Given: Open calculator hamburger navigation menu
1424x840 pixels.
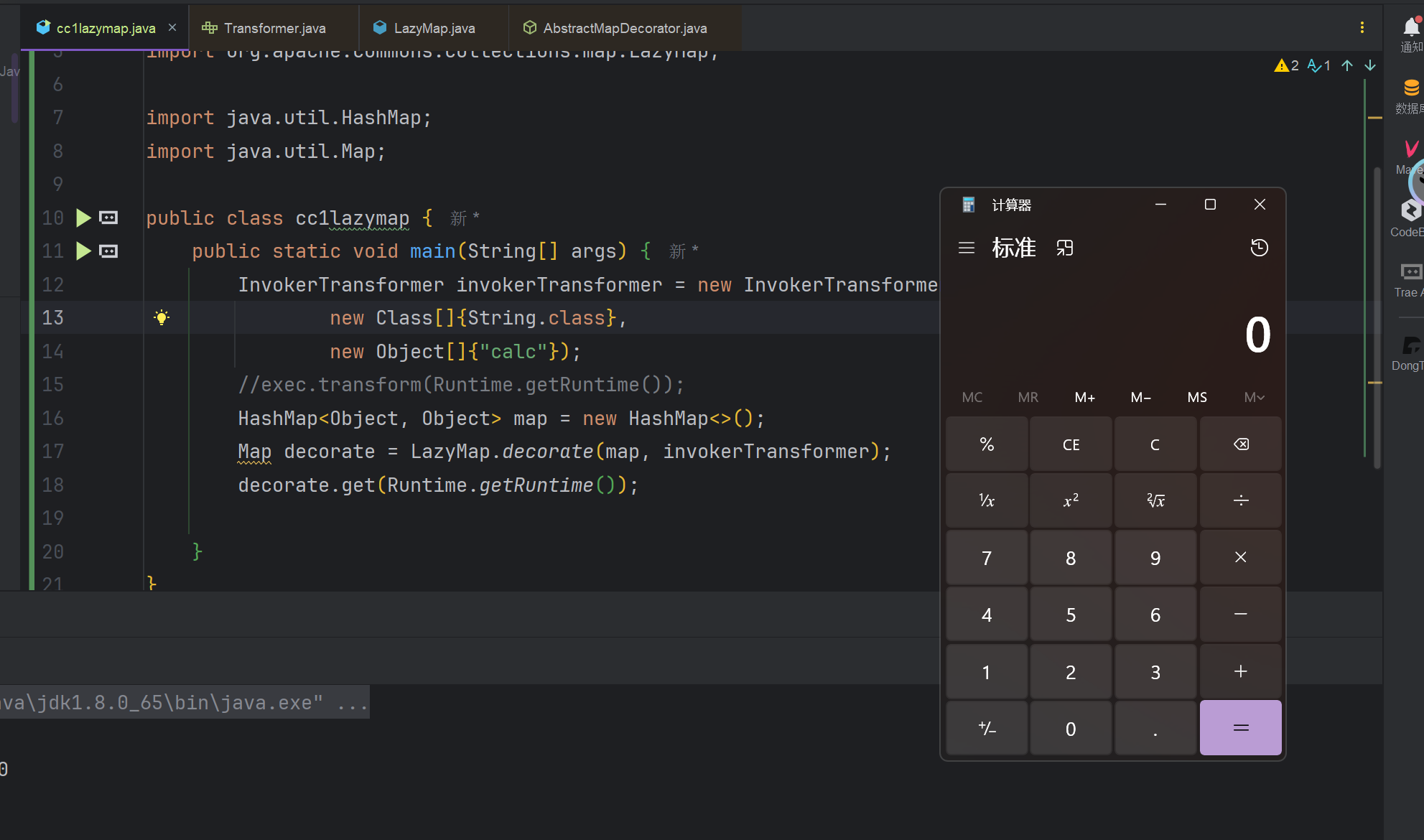Looking at the screenshot, I should [x=967, y=248].
